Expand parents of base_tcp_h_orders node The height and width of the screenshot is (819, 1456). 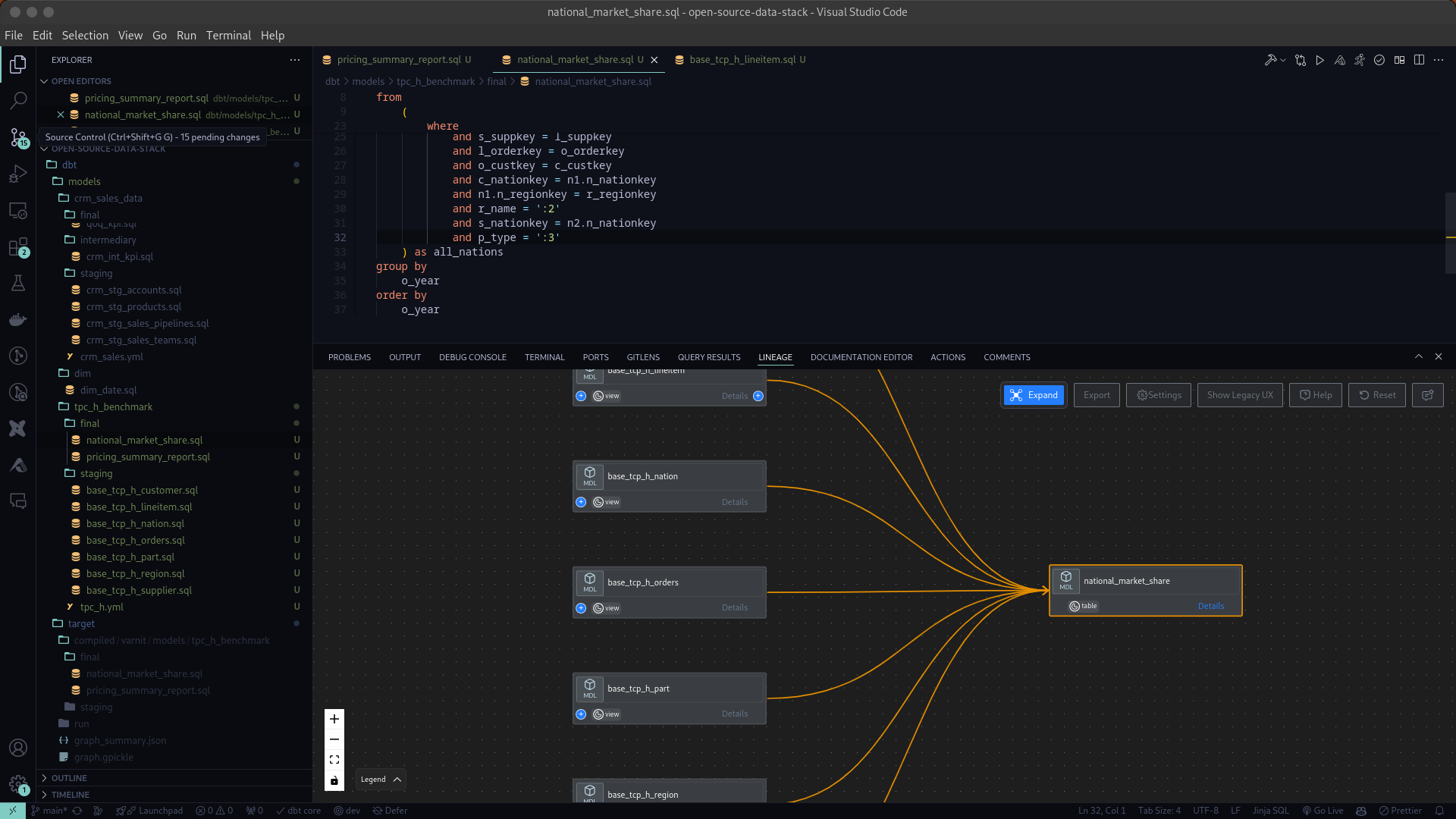pos(581,608)
